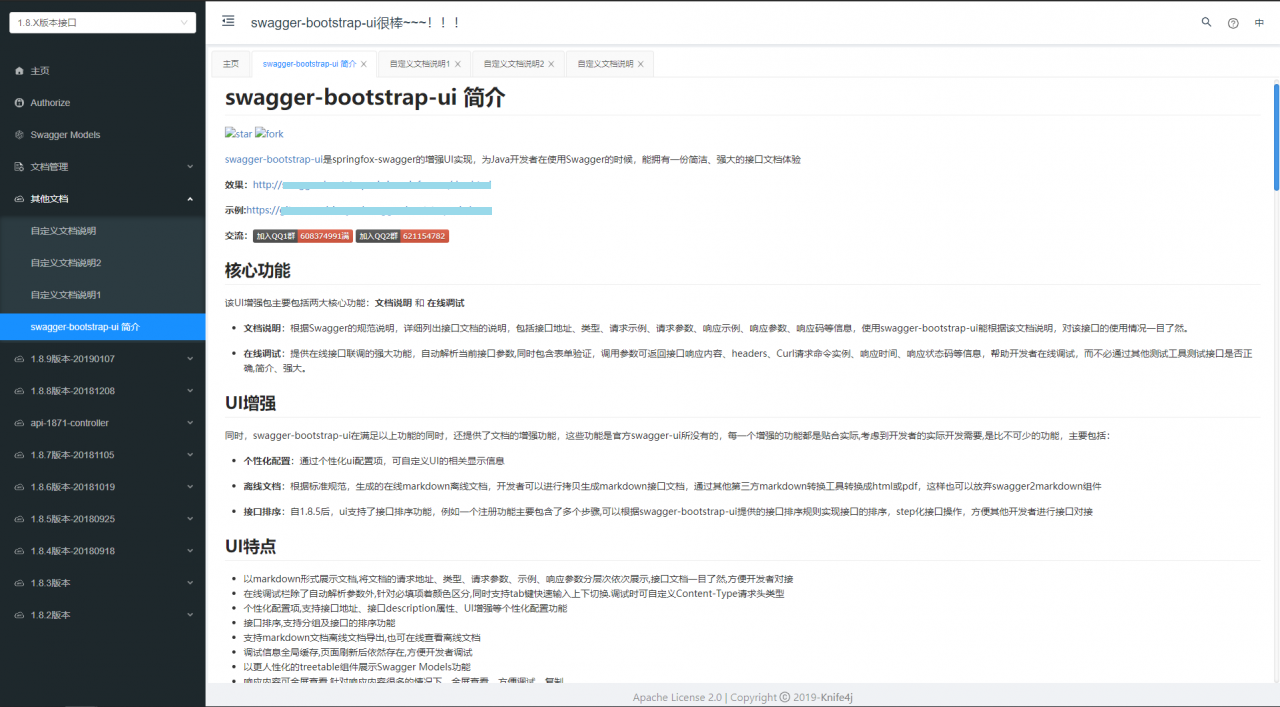Open help using the question mark icon
The width and height of the screenshot is (1280, 707).
click(1233, 22)
